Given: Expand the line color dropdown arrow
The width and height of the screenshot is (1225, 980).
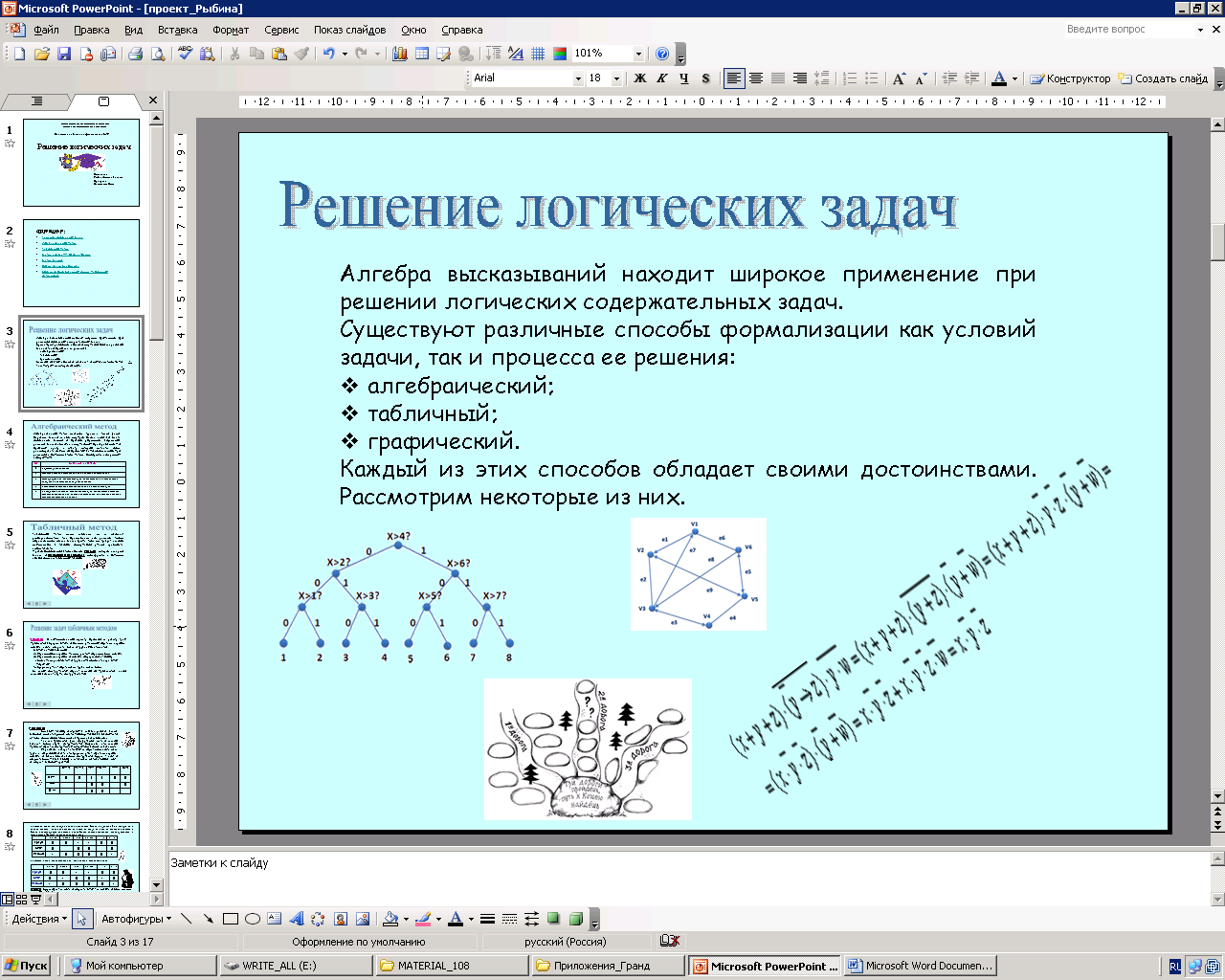Looking at the screenshot, I should coord(438,919).
